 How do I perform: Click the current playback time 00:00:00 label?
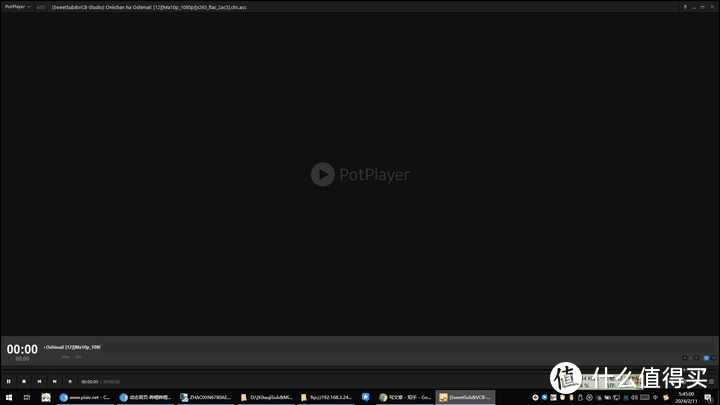(x=90, y=381)
